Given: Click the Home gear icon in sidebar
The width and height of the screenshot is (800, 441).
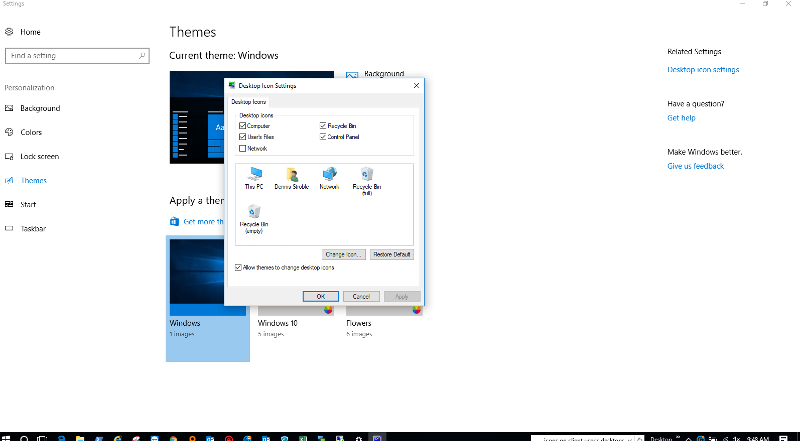Looking at the screenshot, I should pos(9,32).
